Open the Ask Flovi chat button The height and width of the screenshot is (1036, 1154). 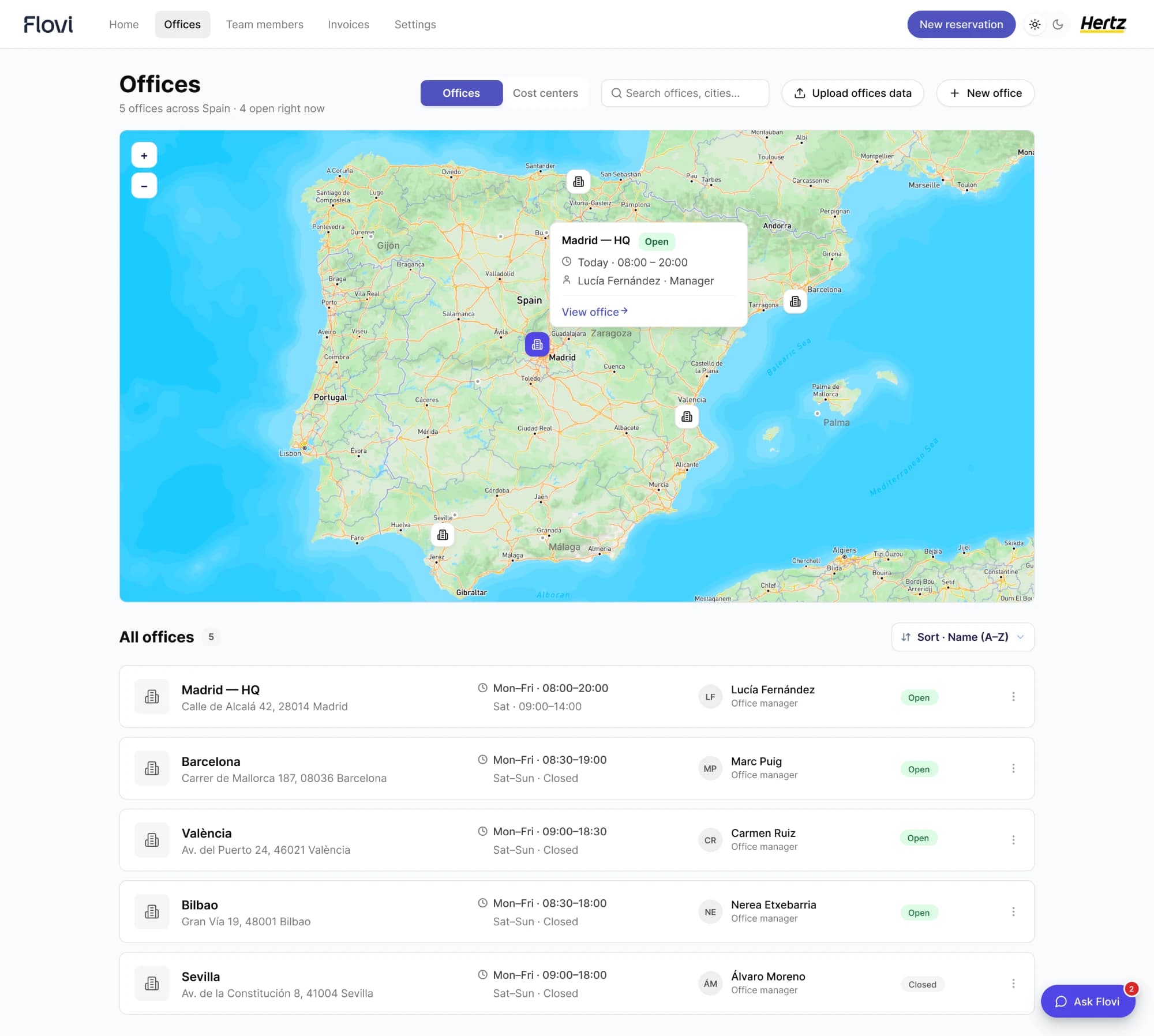point(1088,1001)
